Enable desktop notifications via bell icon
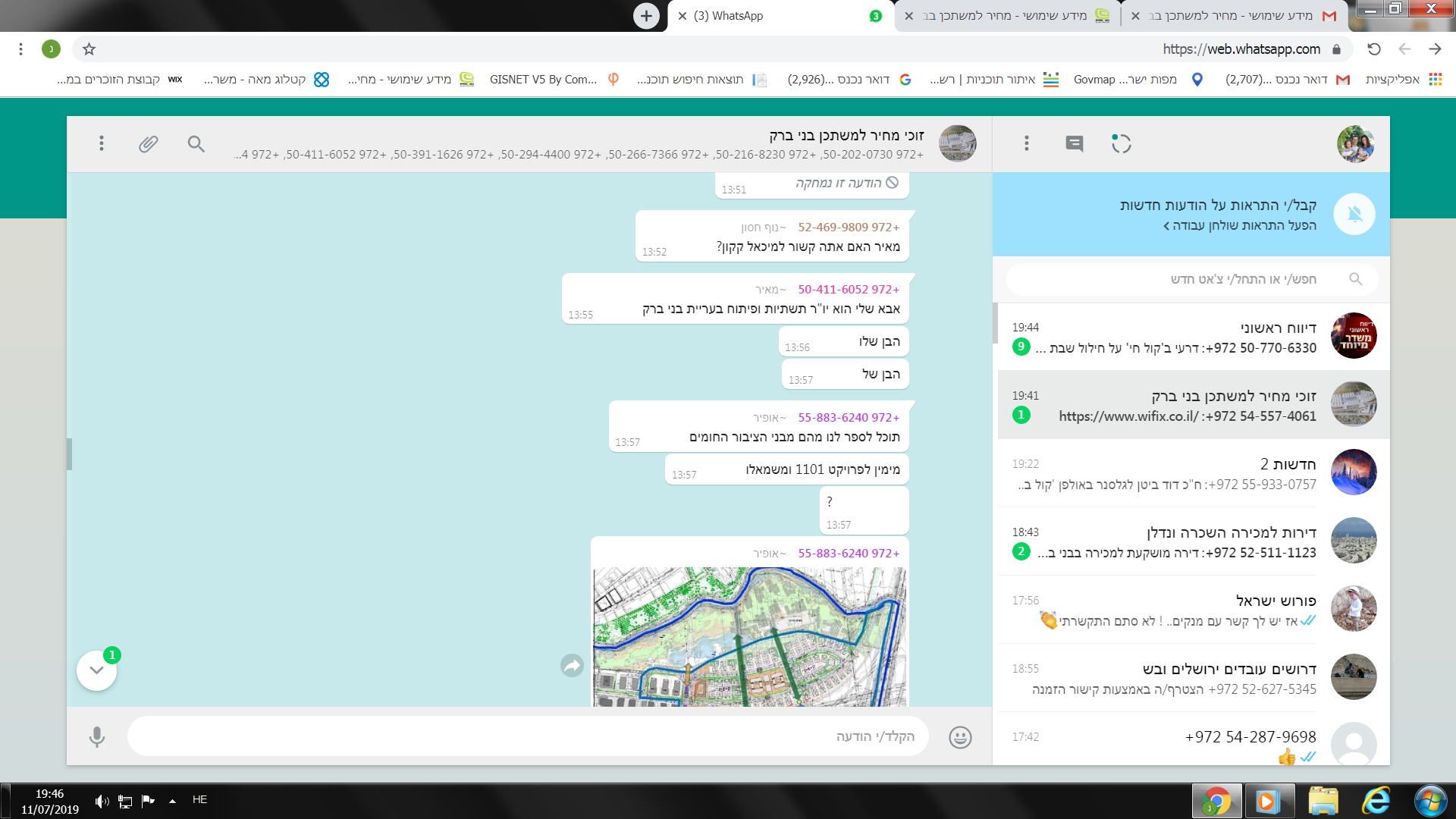 pos(1354,215)
